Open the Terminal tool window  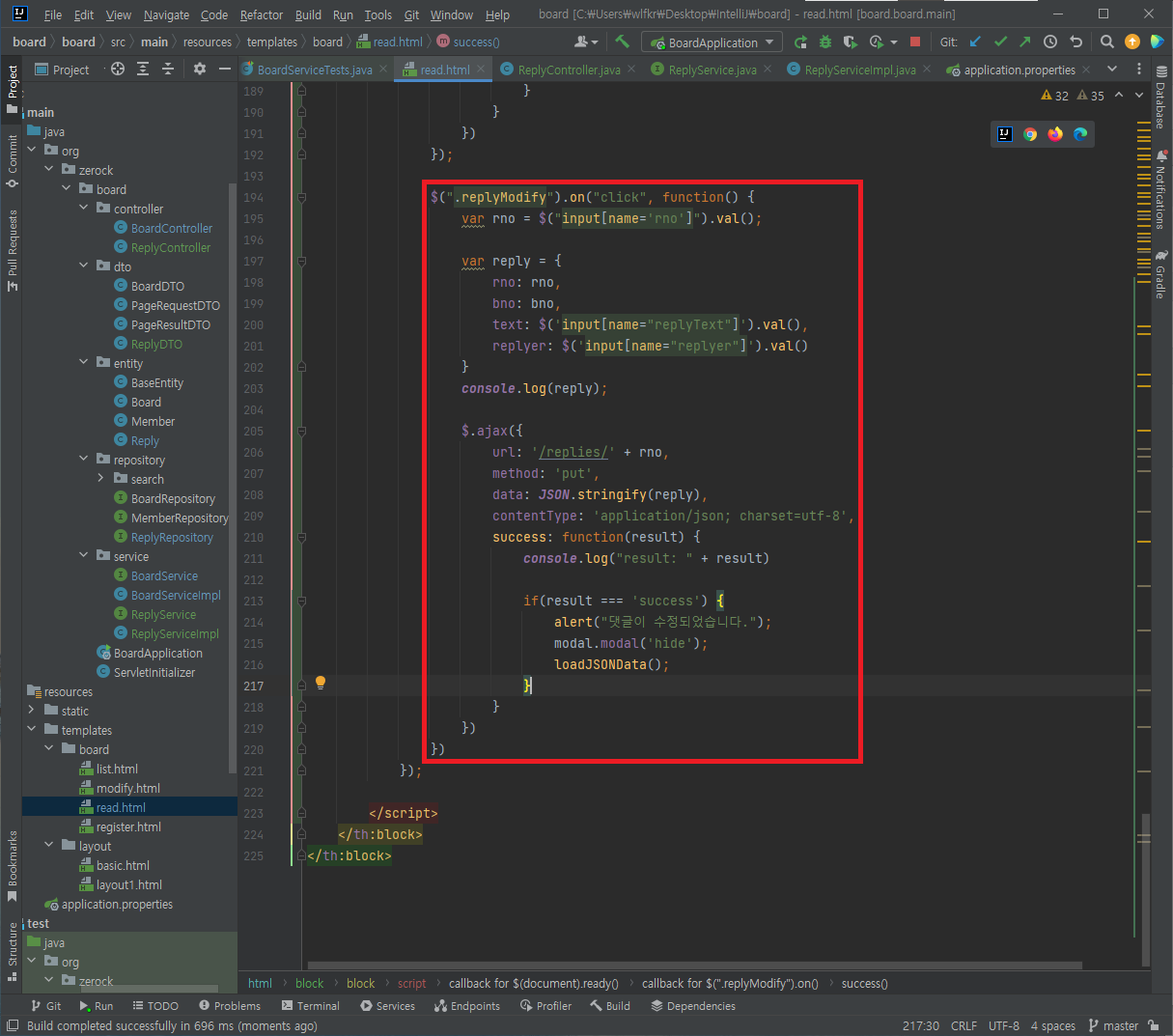pos(310,1006)
